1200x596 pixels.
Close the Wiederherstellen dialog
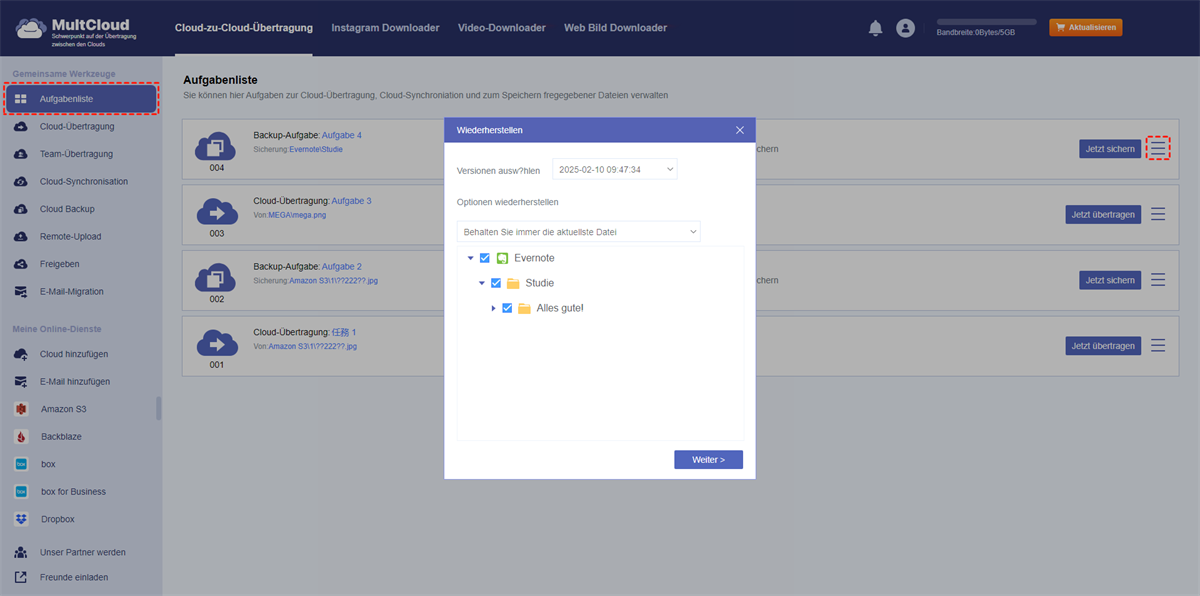(740, 130)
